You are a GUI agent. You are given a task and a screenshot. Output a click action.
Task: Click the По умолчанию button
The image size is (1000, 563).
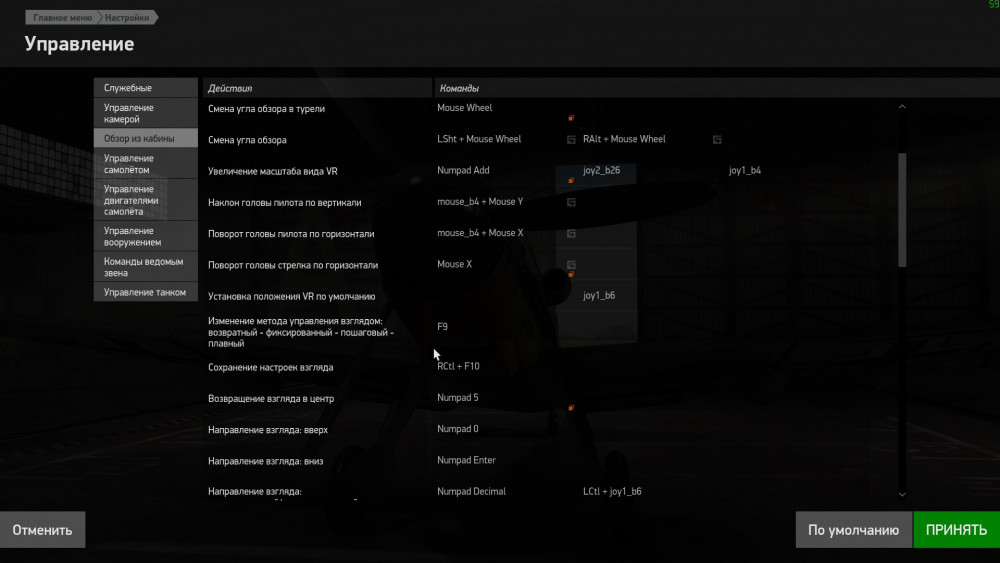pyautogui.click(x=853, y=530)
